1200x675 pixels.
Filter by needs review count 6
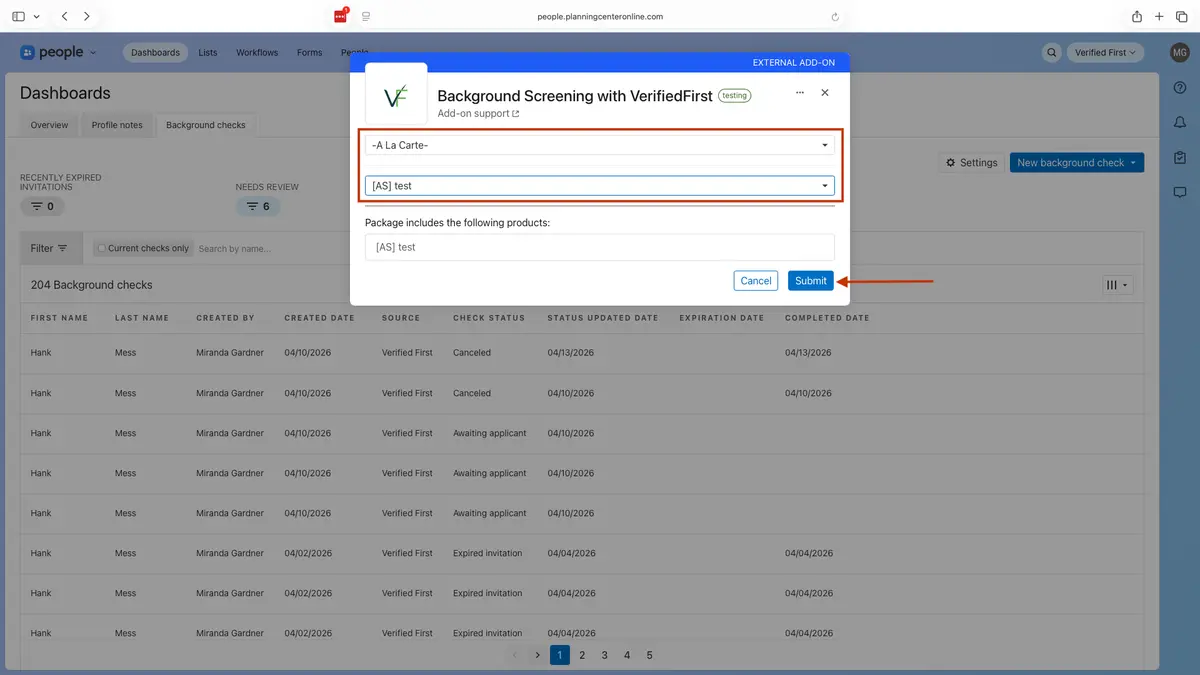coord(258,206)
